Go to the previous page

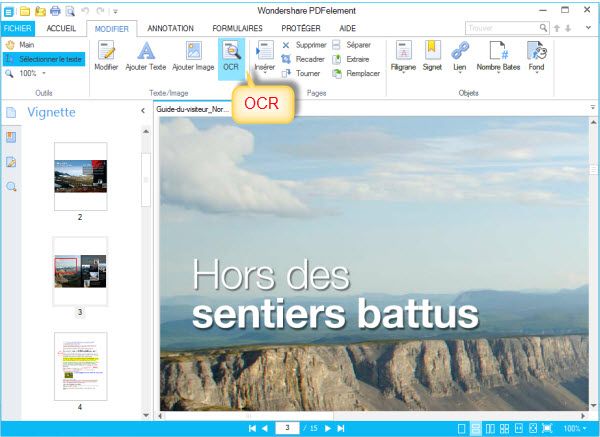tap(265, 428)
